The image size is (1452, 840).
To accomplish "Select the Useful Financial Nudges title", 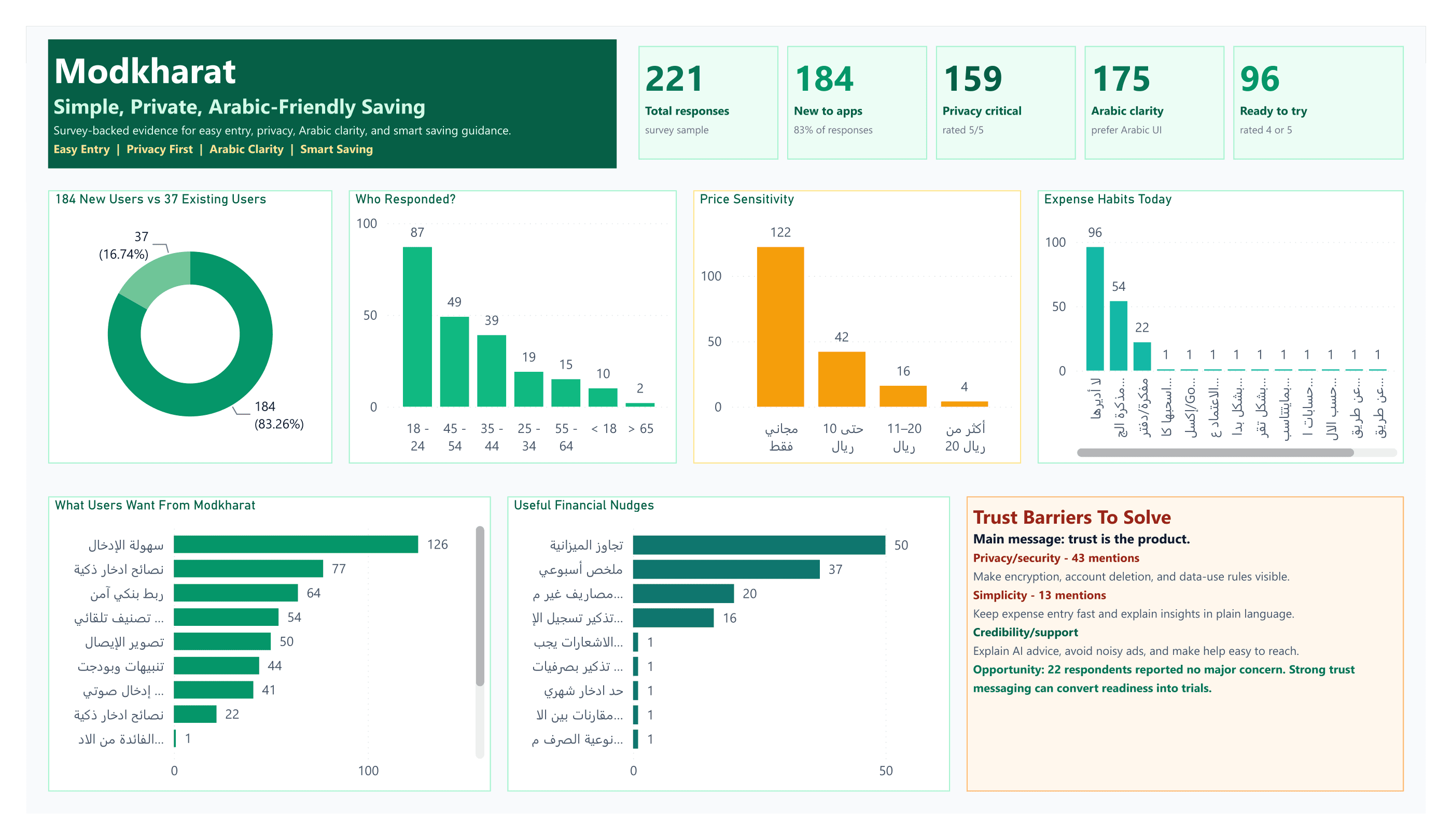I will pos(584,505).
